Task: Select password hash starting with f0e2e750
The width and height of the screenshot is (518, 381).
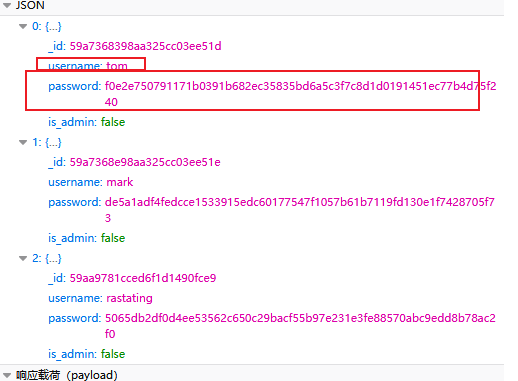Action: 300,94
